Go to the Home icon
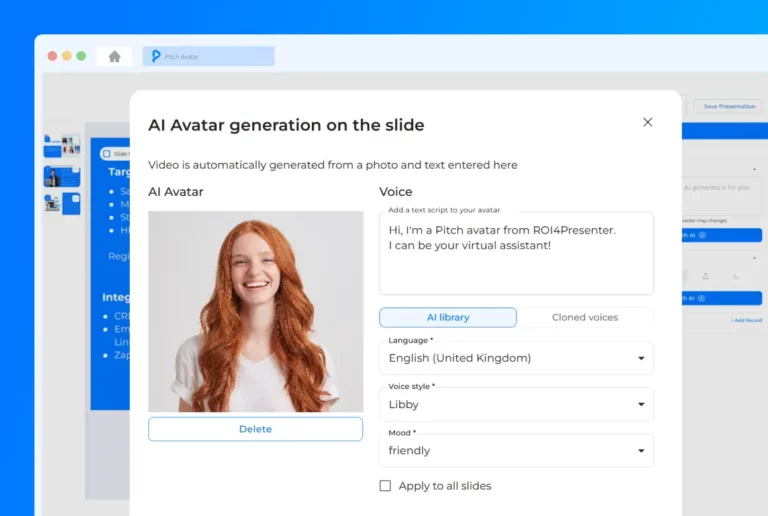The width and height of the screenshot is (768, 516). (115, 57)
